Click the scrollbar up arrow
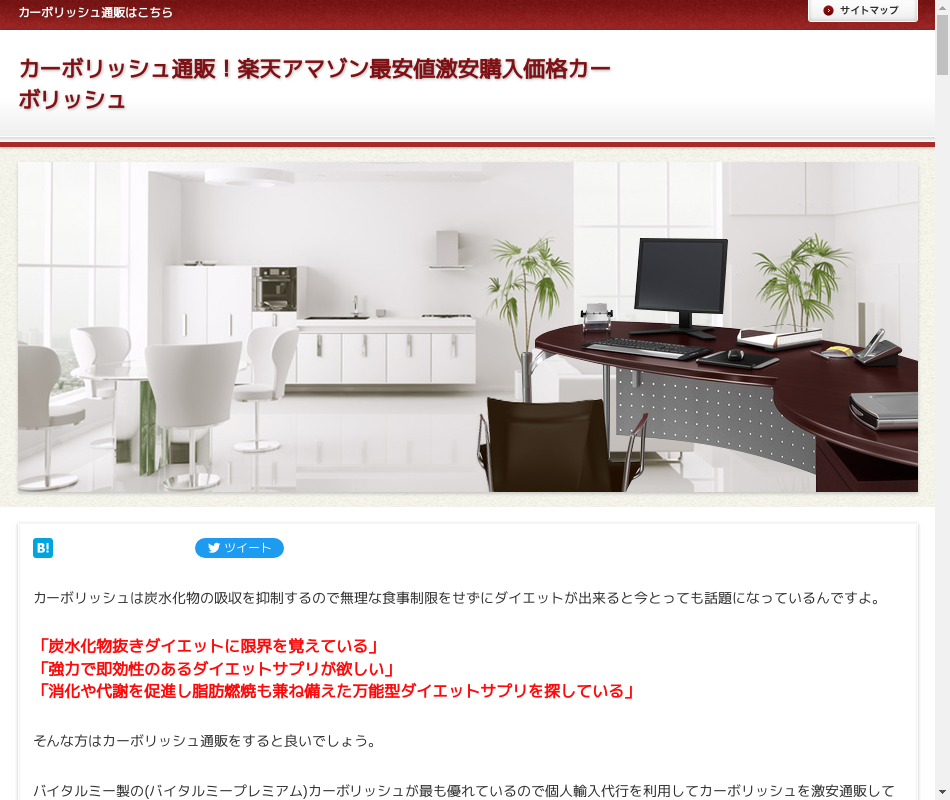Viewport: 950px width, 800px height. click(942, 7)
